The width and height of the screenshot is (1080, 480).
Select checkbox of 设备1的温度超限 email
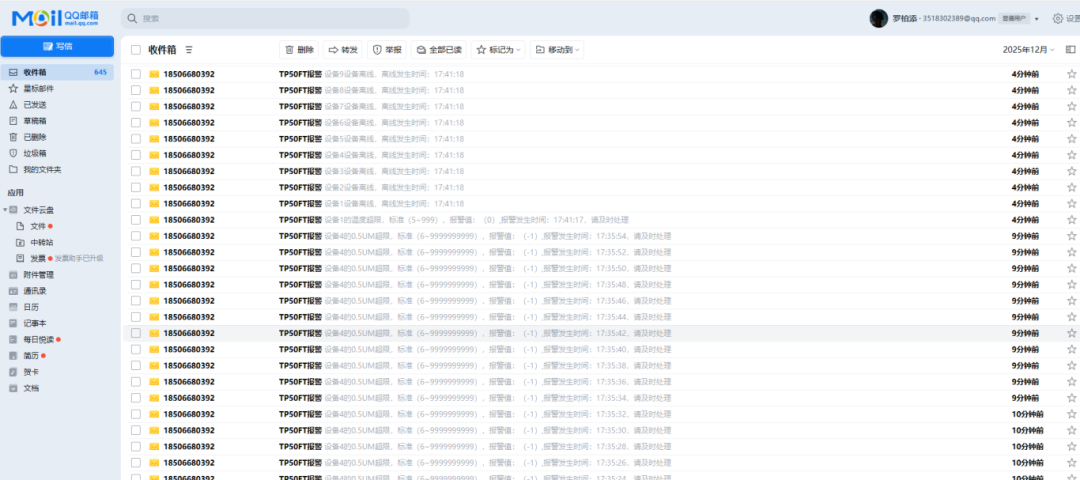point(136,220)
